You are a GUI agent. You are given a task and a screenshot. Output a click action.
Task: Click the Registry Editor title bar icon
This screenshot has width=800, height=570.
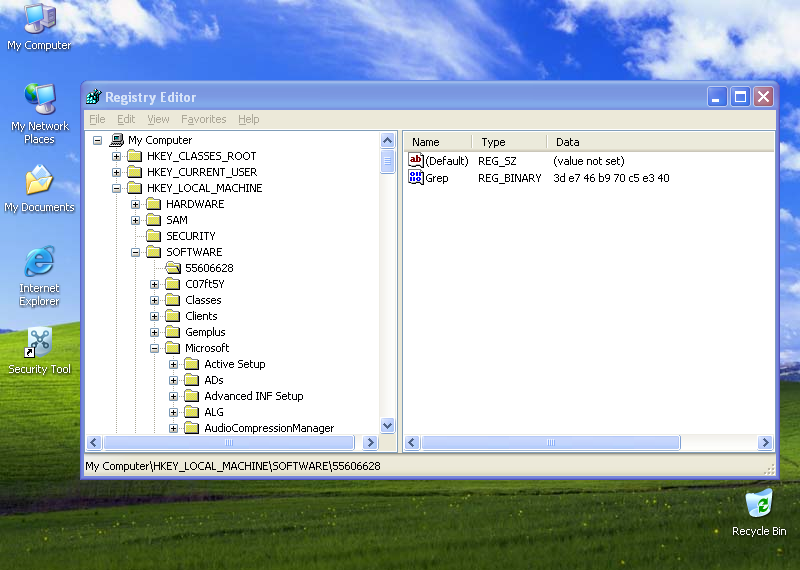click(x=93, y=96)
